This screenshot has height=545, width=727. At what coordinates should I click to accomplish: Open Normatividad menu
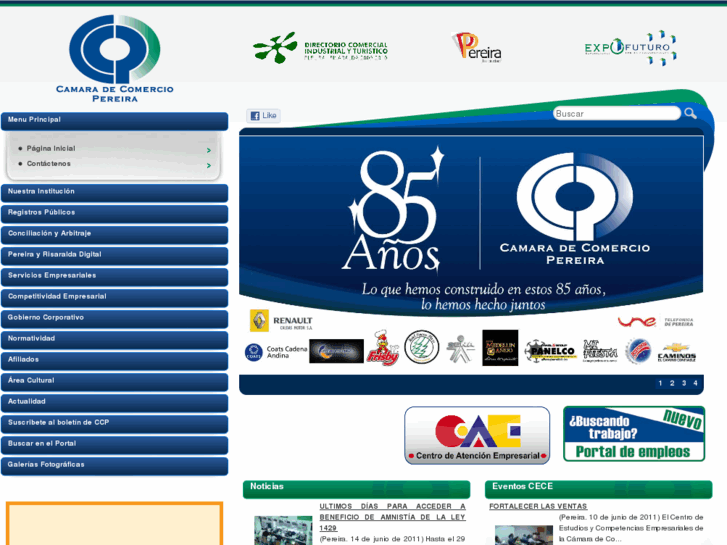click(115, 340)
